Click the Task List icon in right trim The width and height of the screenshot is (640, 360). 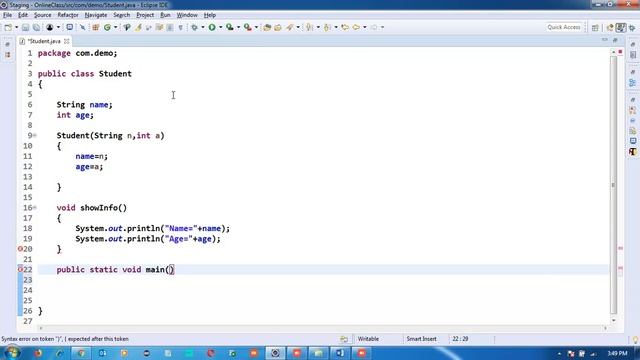pos(633,55)
